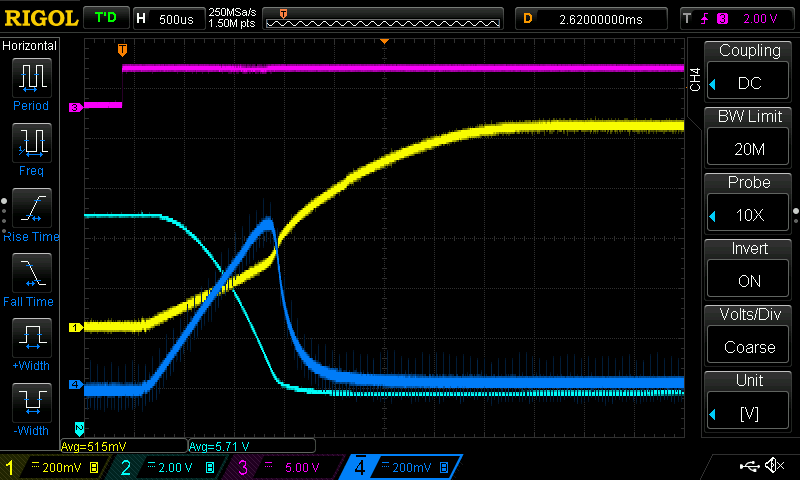Select the Rise Time measurement icon
800x480 pixels.
(32, 208)
